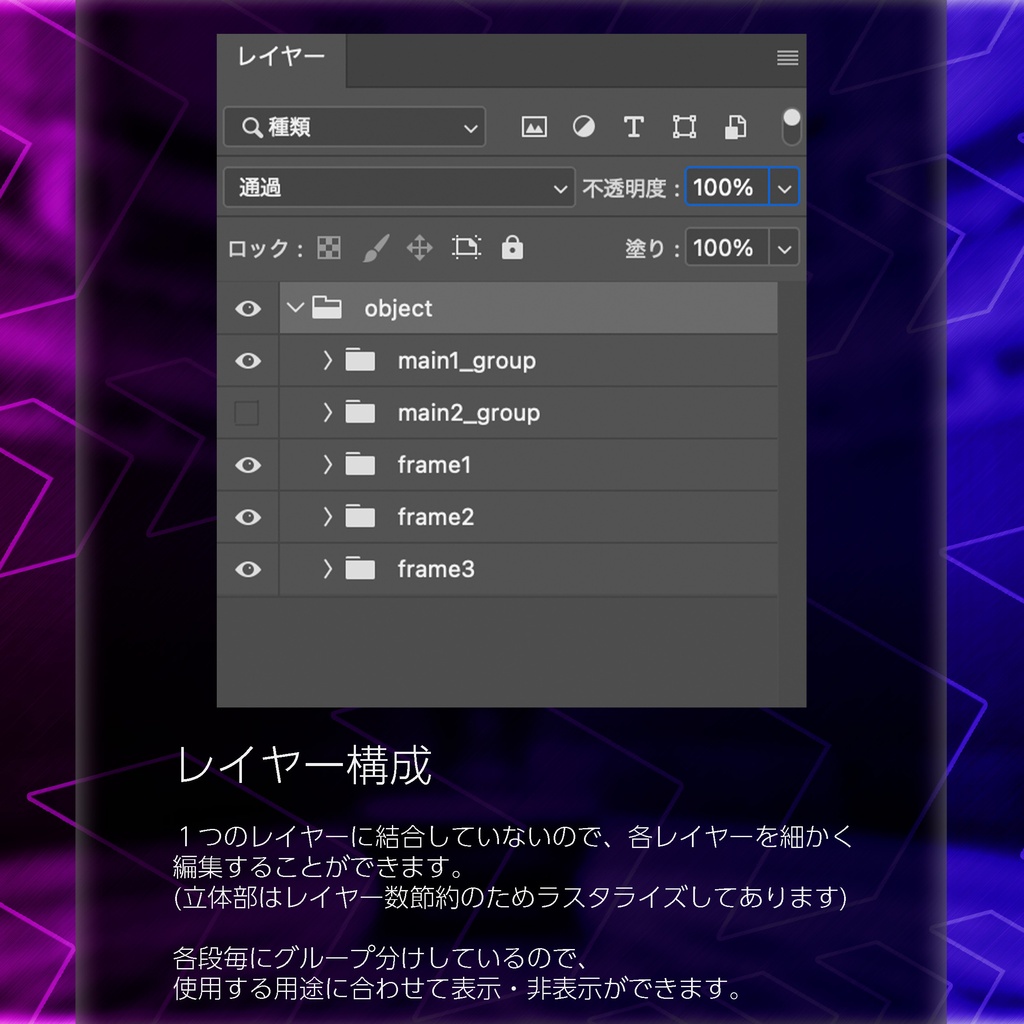1024x1024 pixels.
Task: Show the hidden main2_group layer group
Action: point(247,413)
